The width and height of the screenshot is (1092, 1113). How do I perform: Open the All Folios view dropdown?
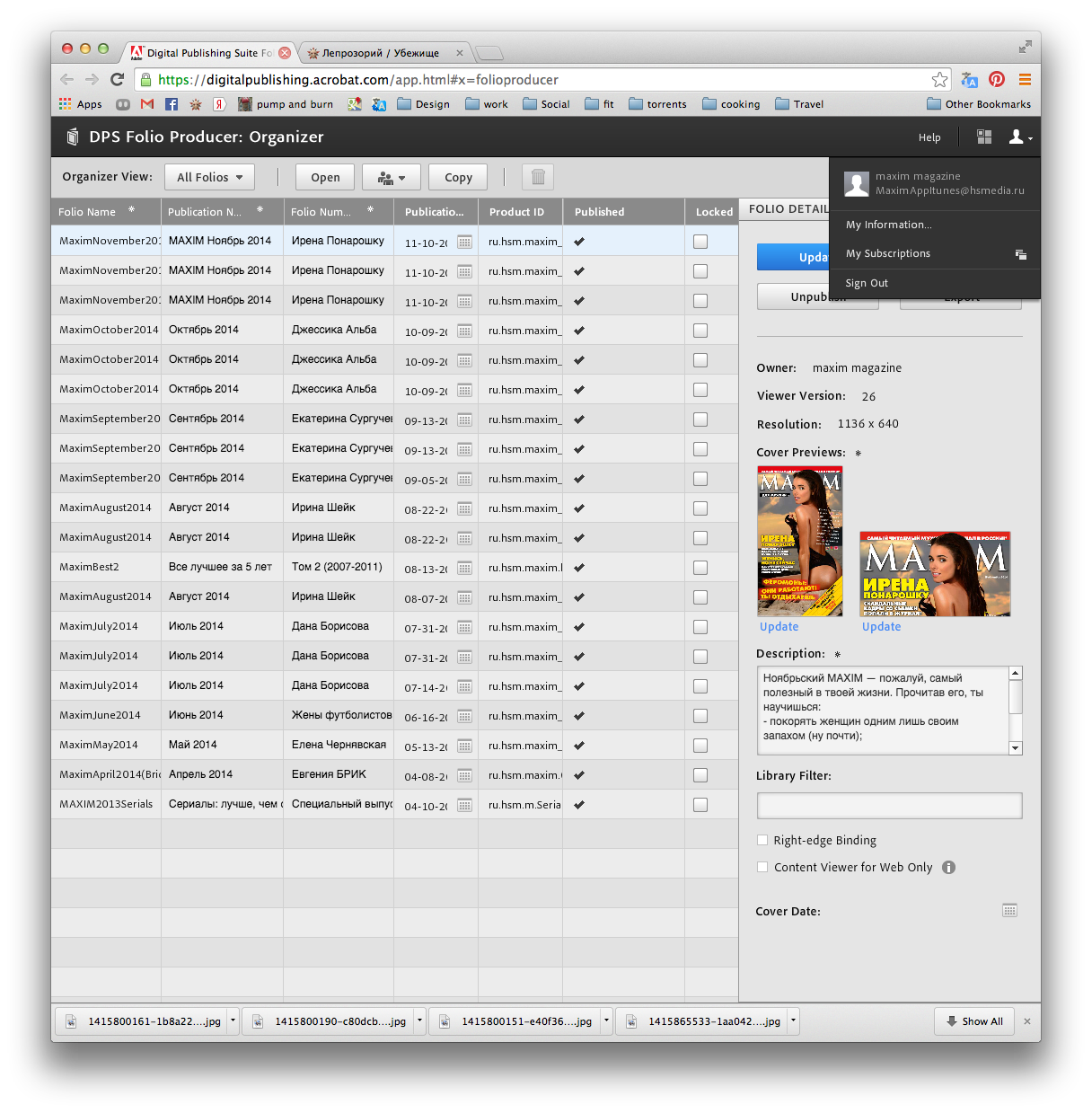[209, 177]
